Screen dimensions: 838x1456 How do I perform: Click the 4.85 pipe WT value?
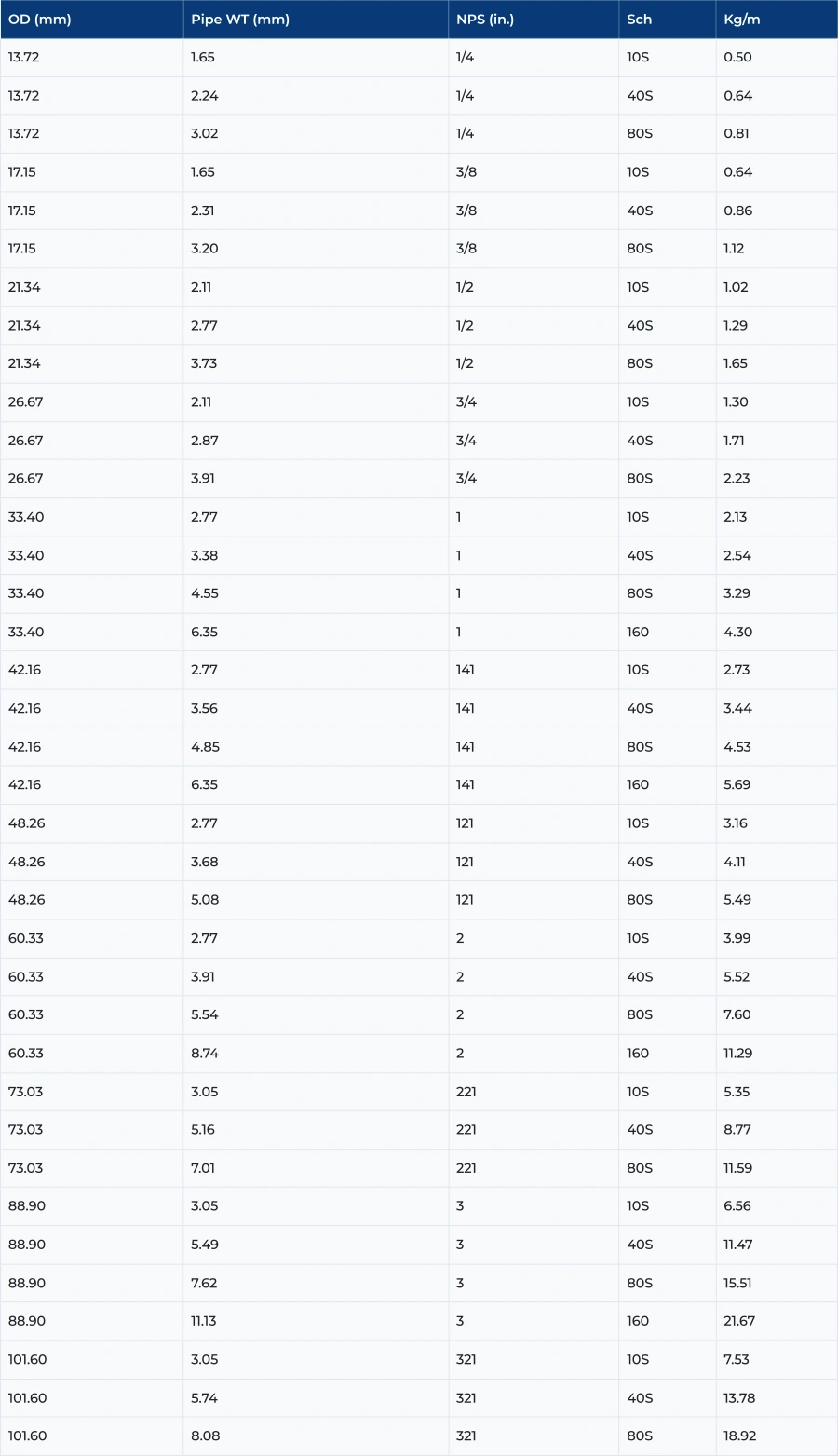205,747
